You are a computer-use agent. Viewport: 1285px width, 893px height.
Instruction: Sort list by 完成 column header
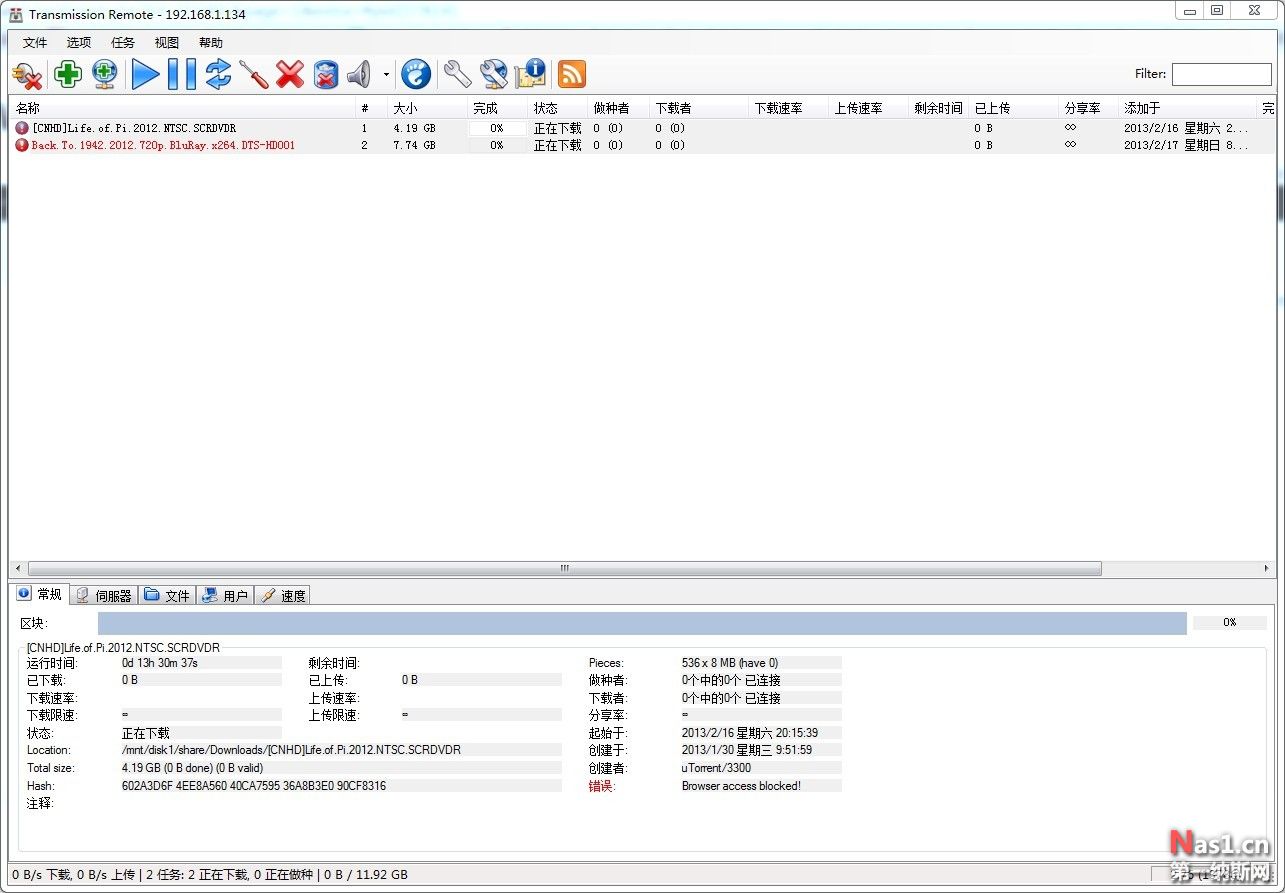(497, 108)
